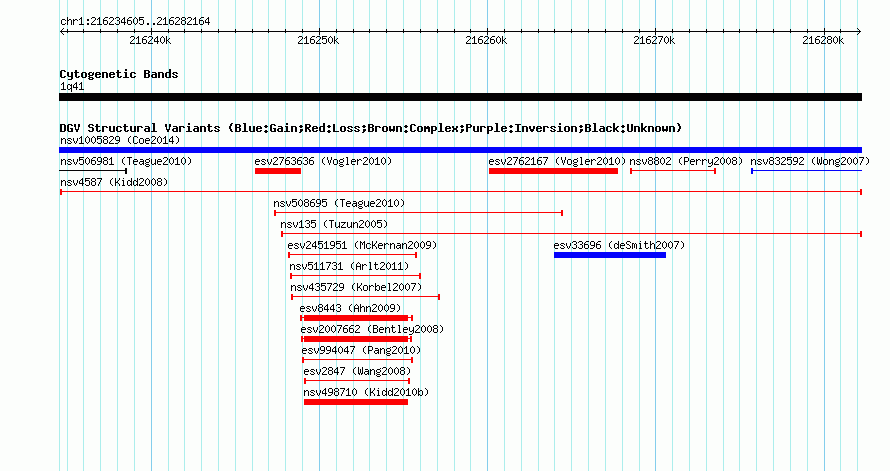Click the red esv2451951 variant line
Screen dimensions: 890x471
(352, 255)
